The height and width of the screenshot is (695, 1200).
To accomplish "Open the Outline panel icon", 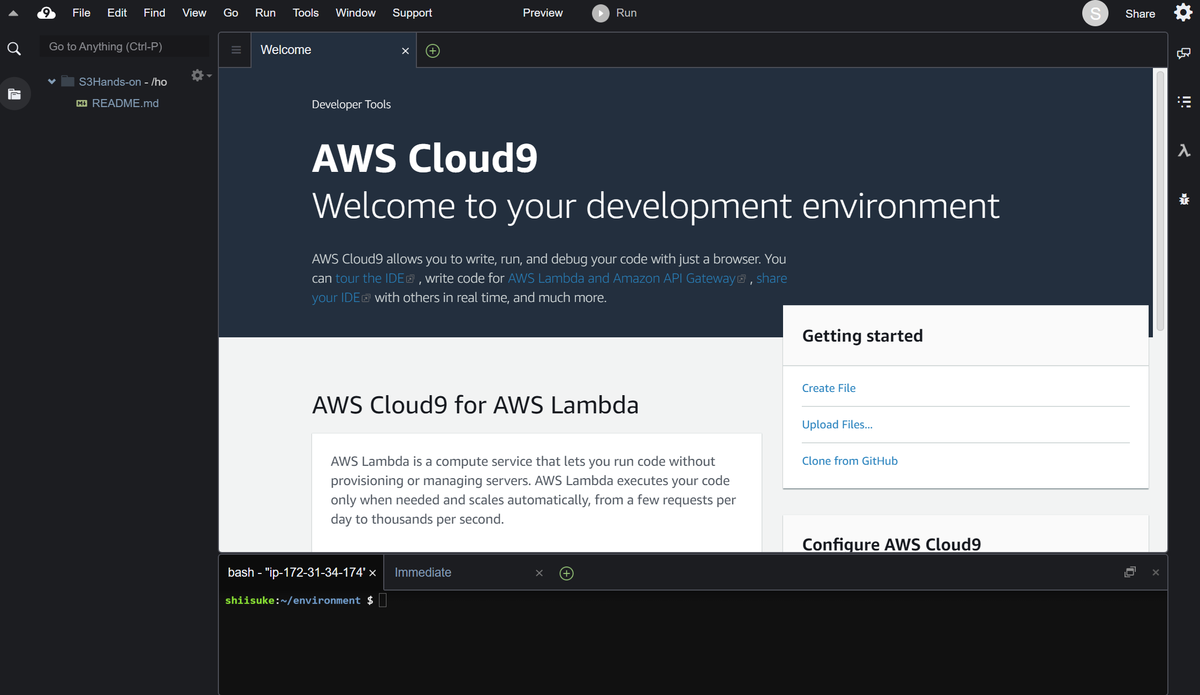I will (1184, 102).
